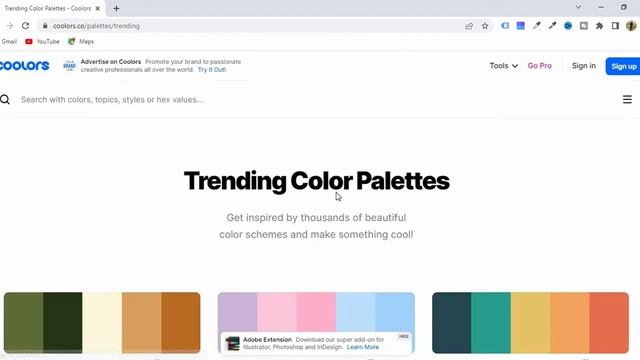Click the dark slate teal swatch
Image resolution: width=640 pixels, height=360 pixels.
451,323
